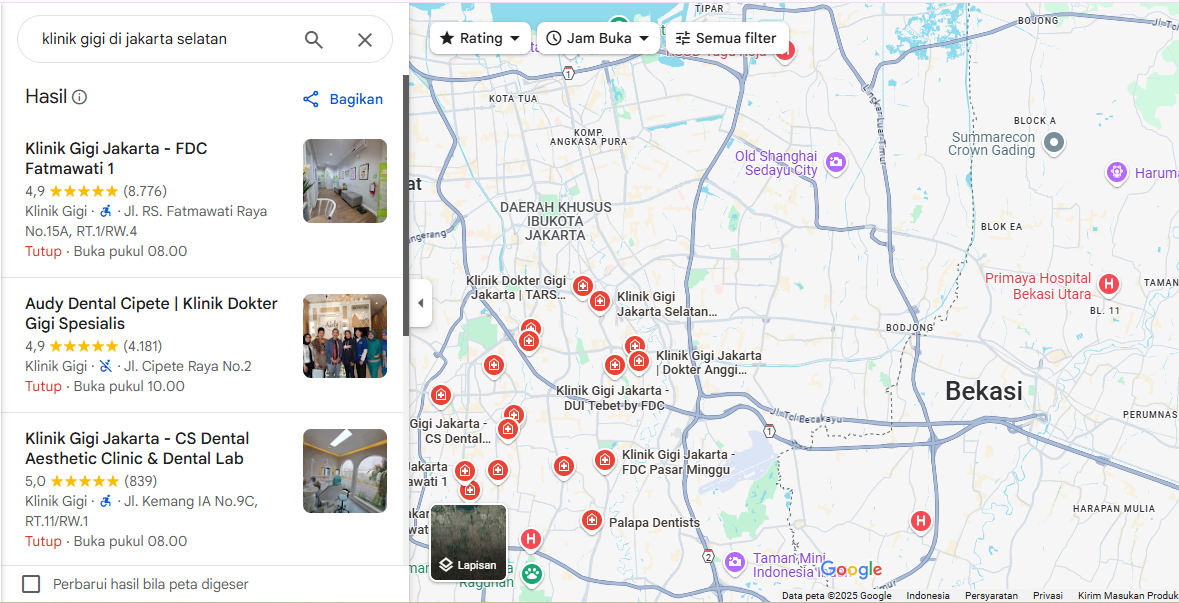Click the search magnifier icon

[x=314, y=39]
